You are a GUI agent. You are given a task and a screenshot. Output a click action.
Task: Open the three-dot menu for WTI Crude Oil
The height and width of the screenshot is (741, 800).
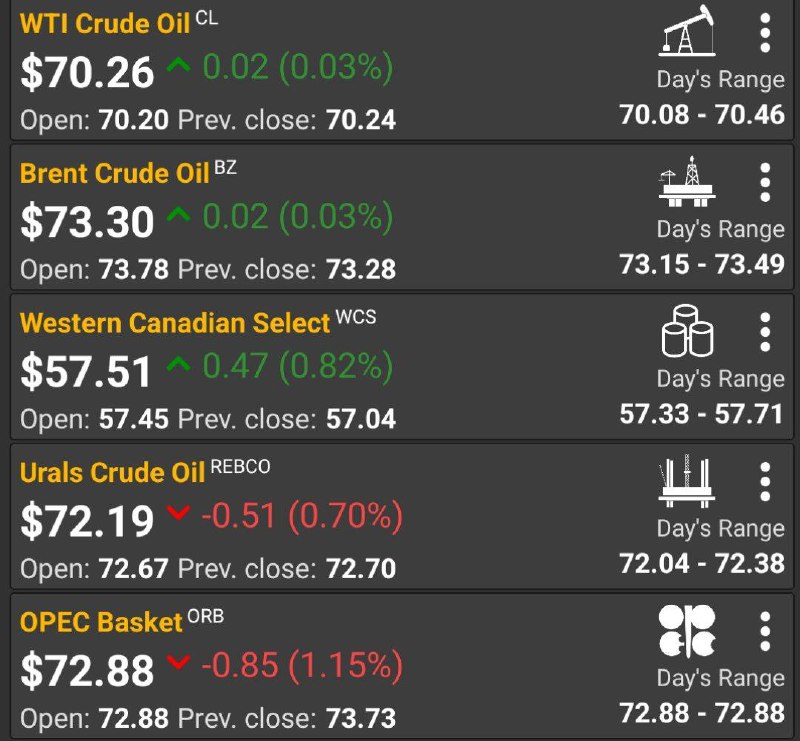[x=764, y=33]
